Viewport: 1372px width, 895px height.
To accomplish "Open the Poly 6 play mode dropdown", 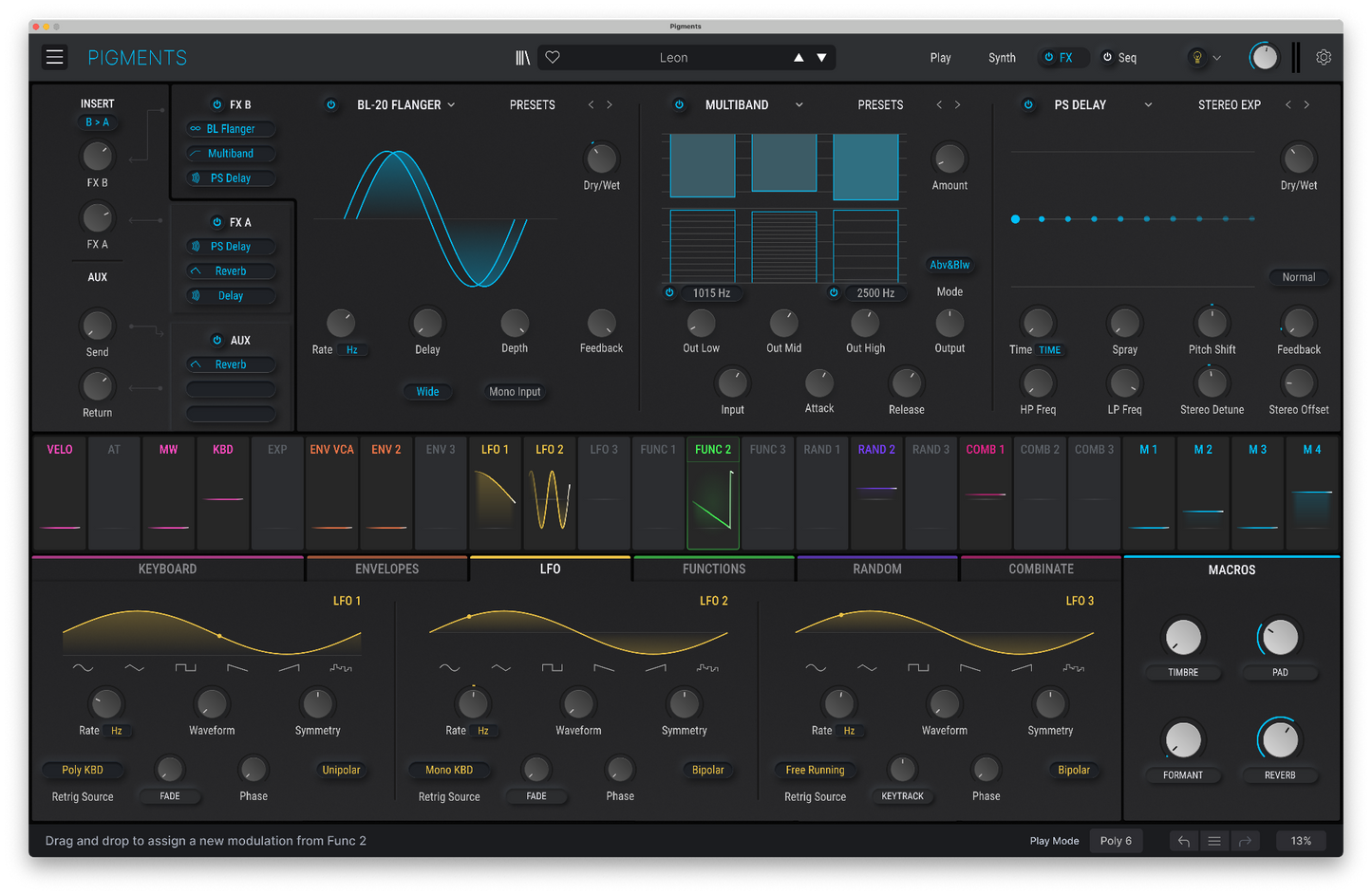I will 1115,841.
